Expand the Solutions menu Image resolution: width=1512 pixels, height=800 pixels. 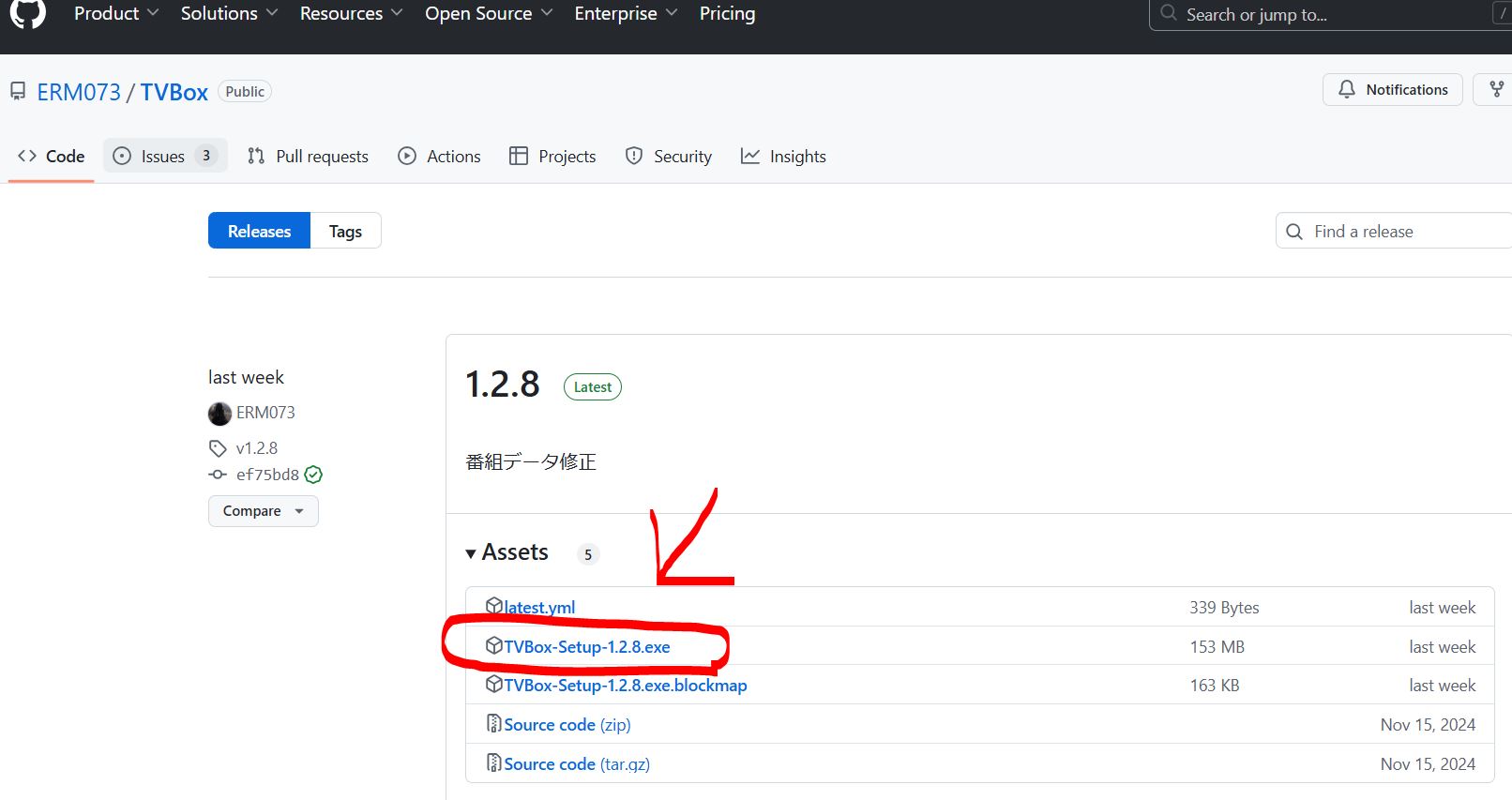click(x=229, y=14)
